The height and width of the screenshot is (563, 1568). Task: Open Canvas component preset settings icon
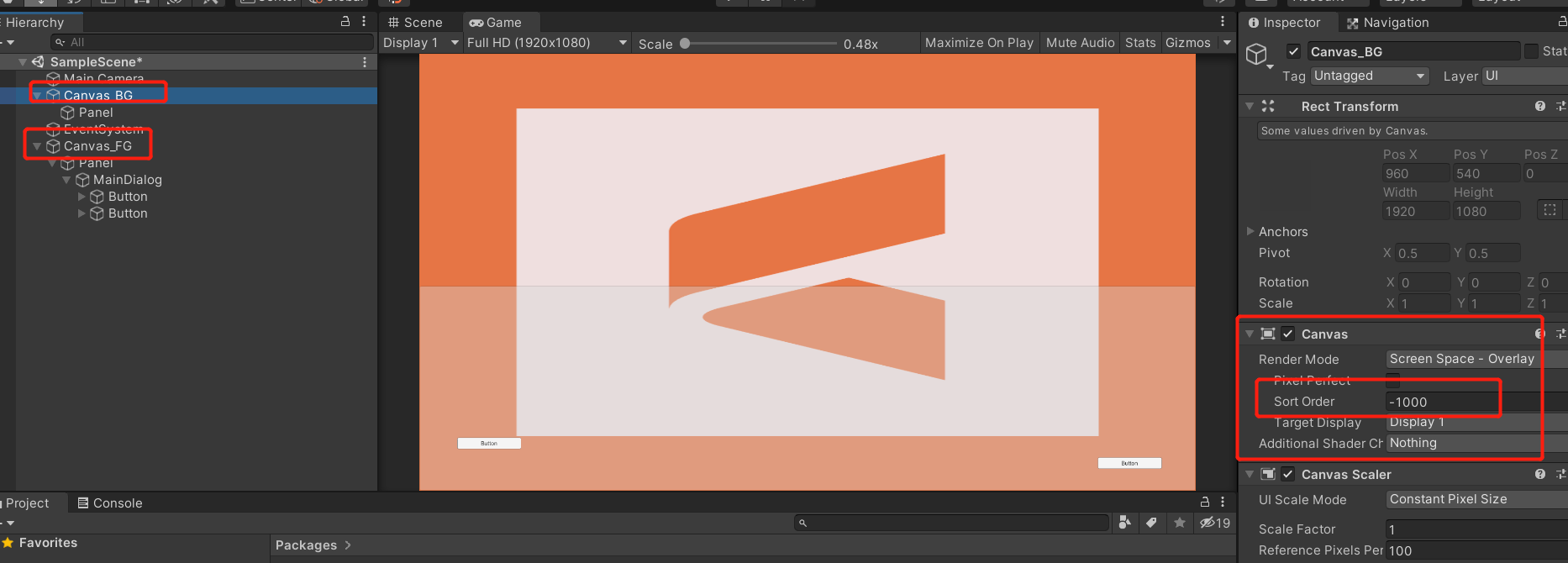1560,334
